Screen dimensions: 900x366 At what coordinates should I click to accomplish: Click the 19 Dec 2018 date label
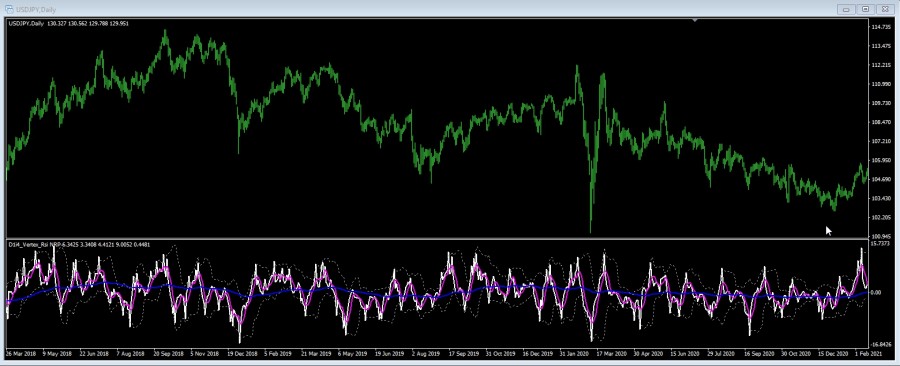point(242,354)
